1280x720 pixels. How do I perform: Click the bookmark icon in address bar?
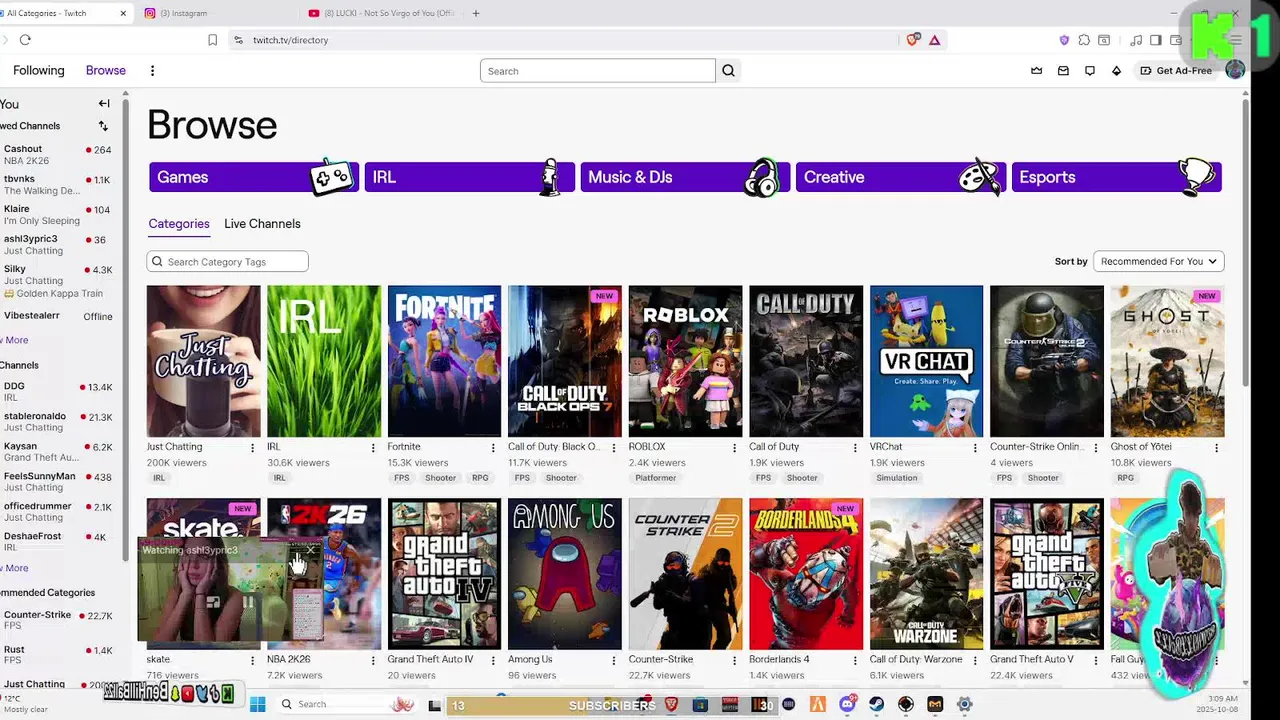click(x=212, y=40)
